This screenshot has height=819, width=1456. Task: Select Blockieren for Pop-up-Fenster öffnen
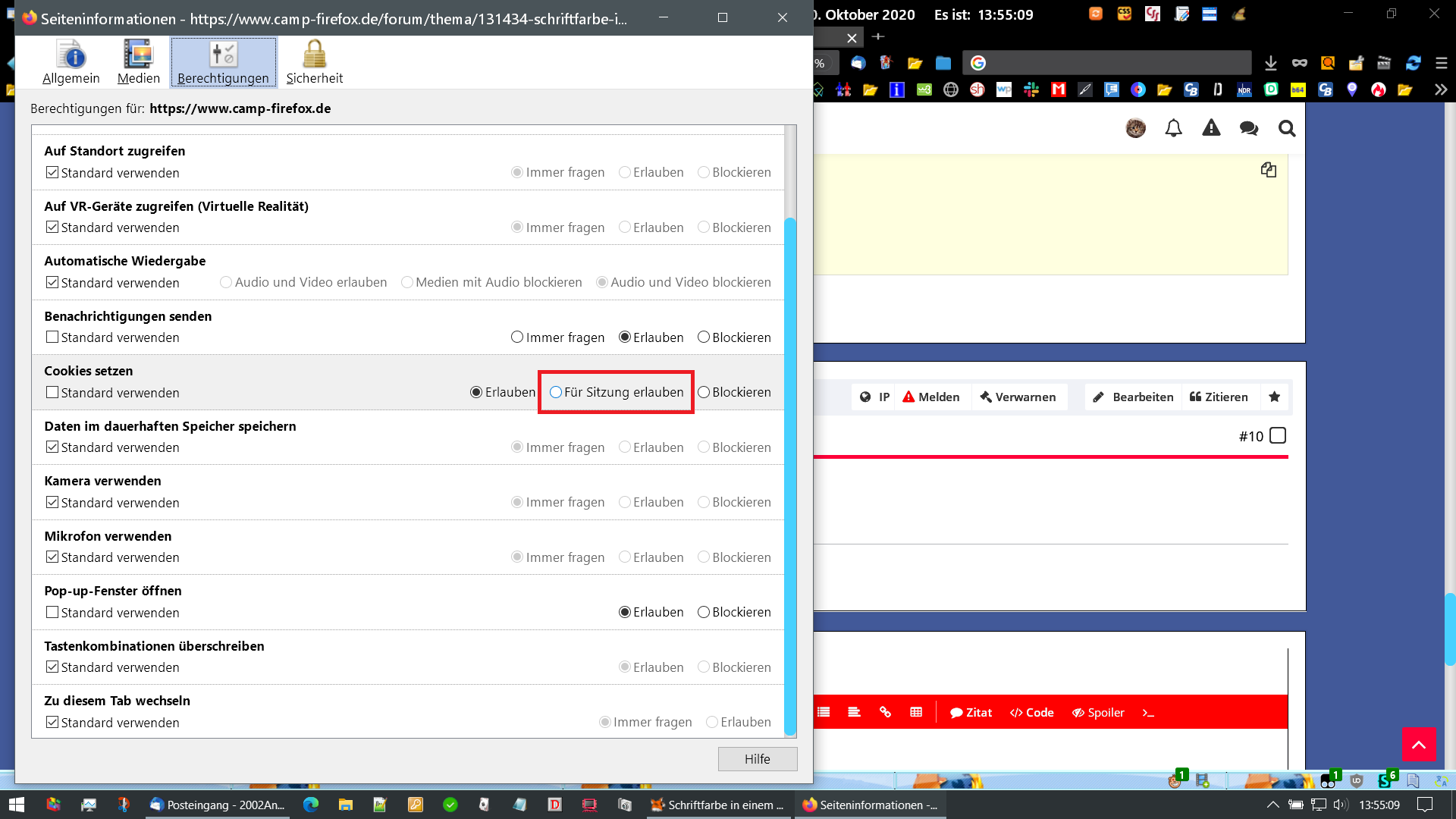pyautogui.click(x=704, y=612)
